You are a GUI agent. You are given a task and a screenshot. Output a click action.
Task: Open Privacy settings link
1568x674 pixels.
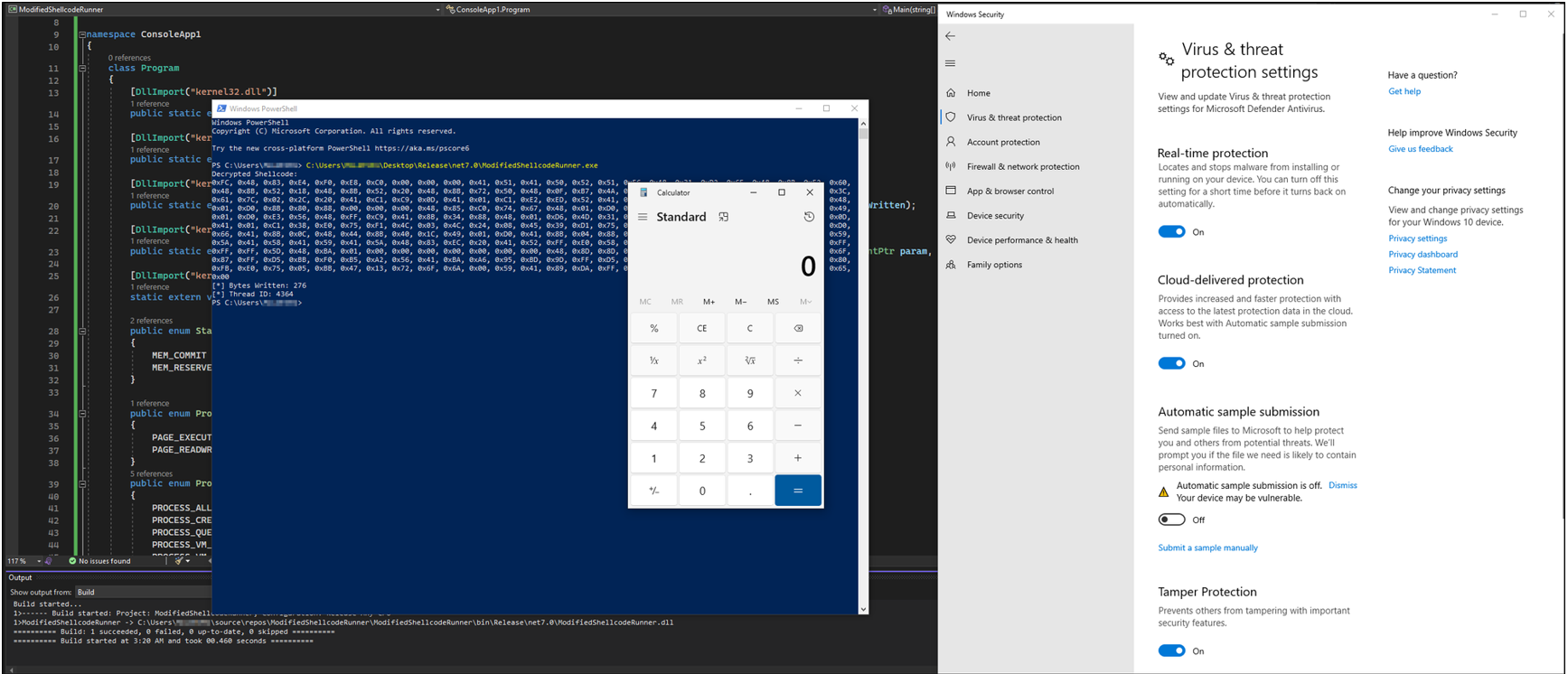(x=1417, y=239)
